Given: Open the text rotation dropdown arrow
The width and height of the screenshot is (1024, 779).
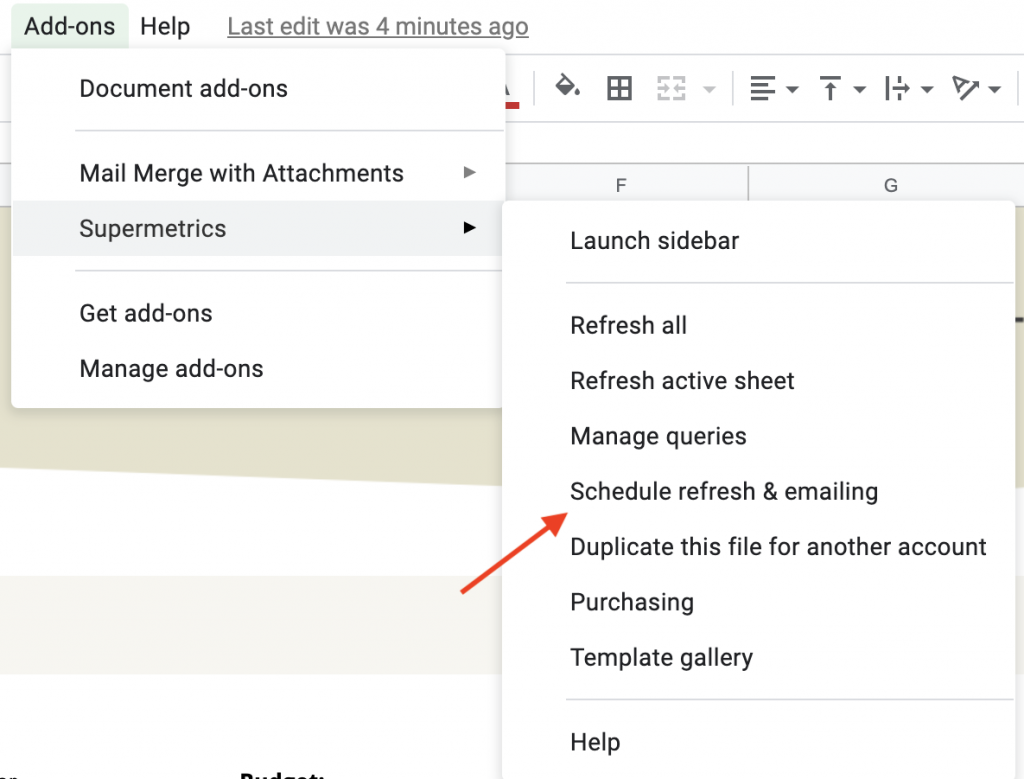Looking at the screenshot, I should pos(994,90).
